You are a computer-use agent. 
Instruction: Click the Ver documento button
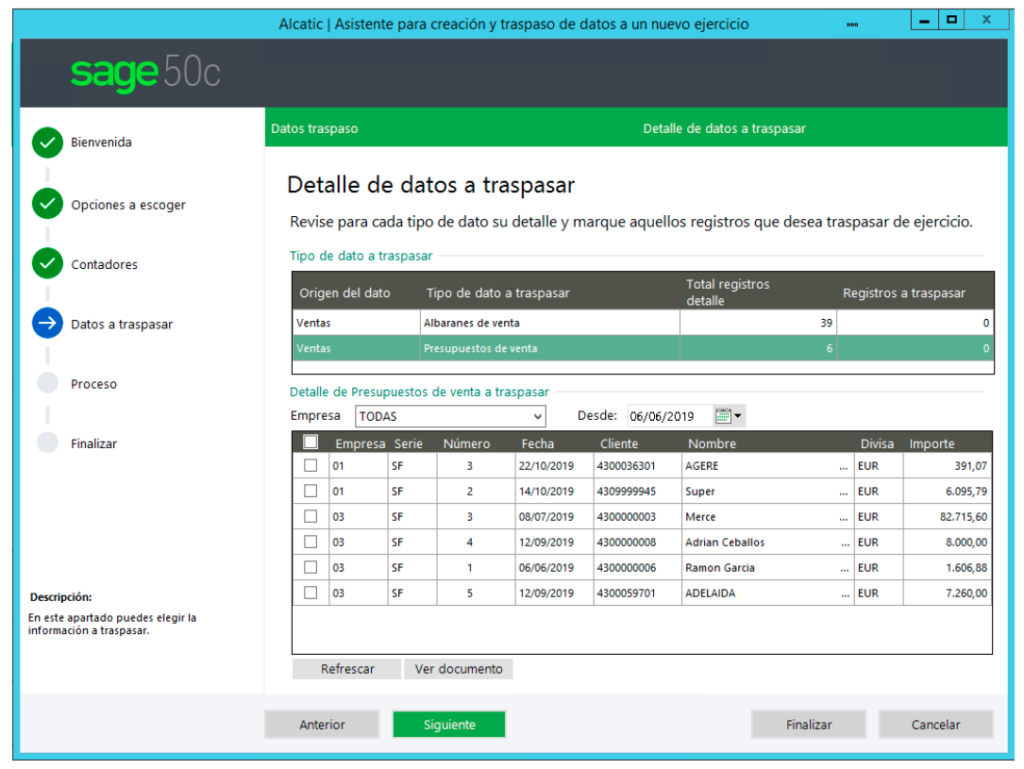[458, 669]
